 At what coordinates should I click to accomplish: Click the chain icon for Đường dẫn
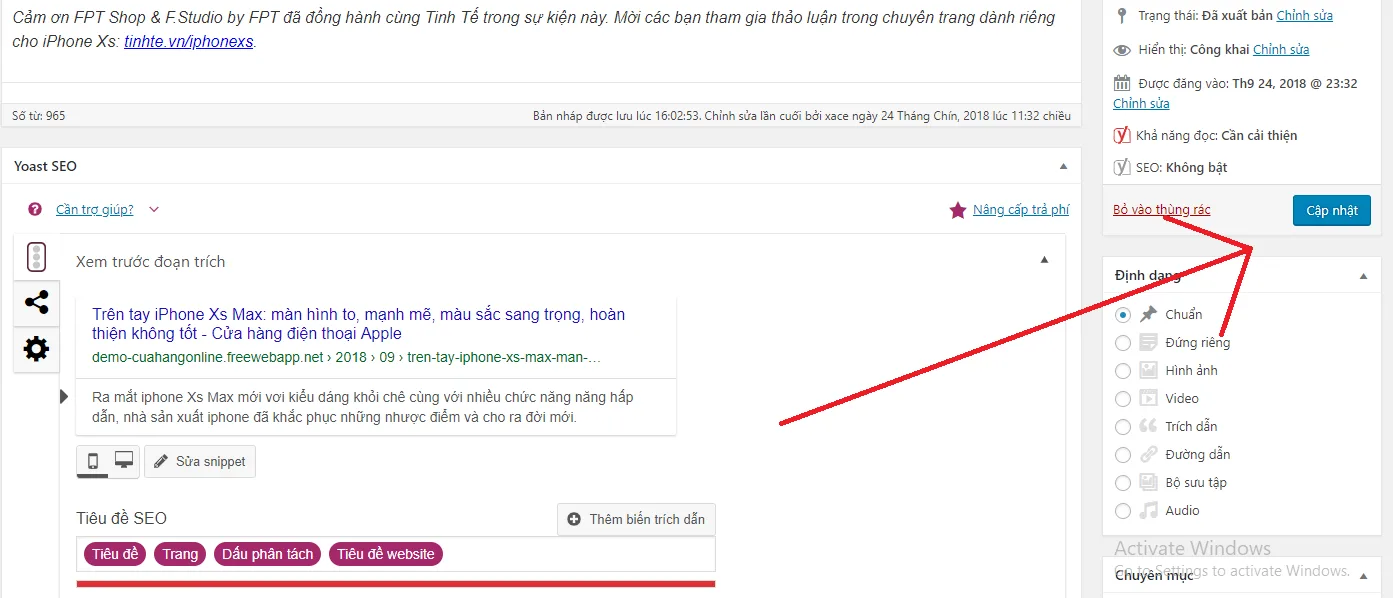pyautogui.click(x=1149, y=454)
